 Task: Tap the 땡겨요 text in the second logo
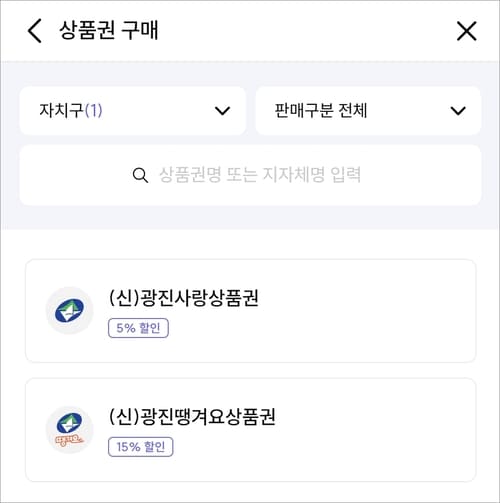click(69, 441)
